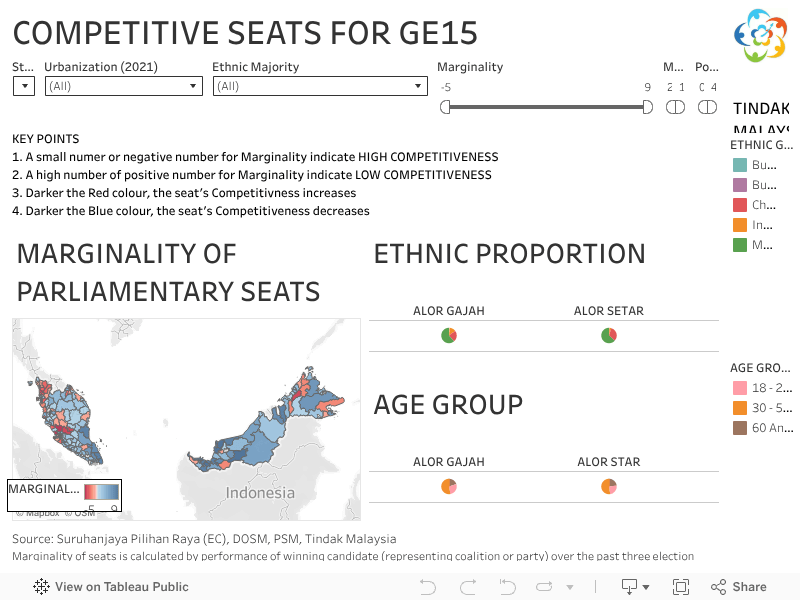
Task: Open the Urbanization (2021) dropdown
Action: coord(192,86)
